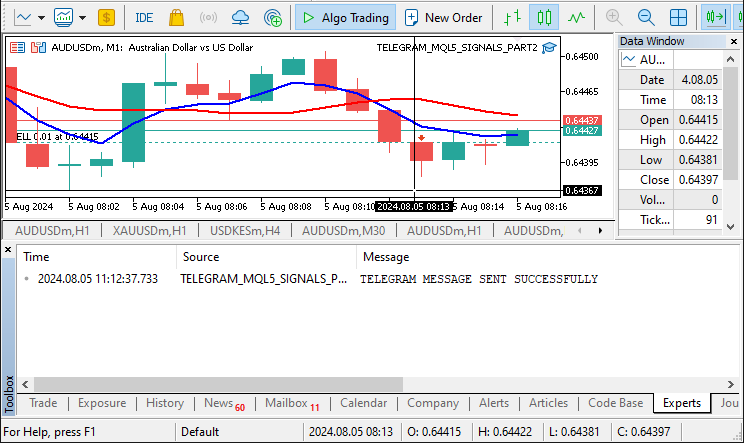
Task: Select the Date row in Data Window
Action: pyautogui.click(x=670, y=80)
